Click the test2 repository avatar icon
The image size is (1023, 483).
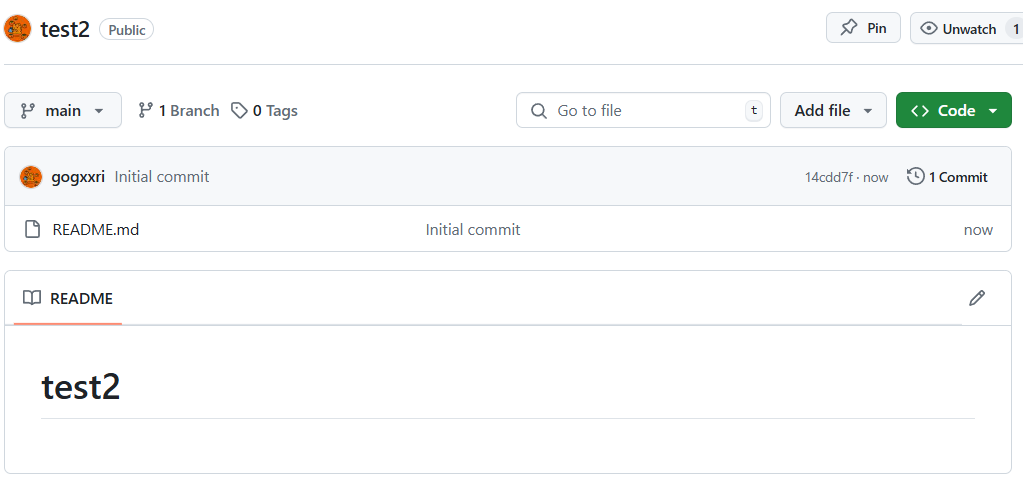pyautogui.click(x=18, y=29)
